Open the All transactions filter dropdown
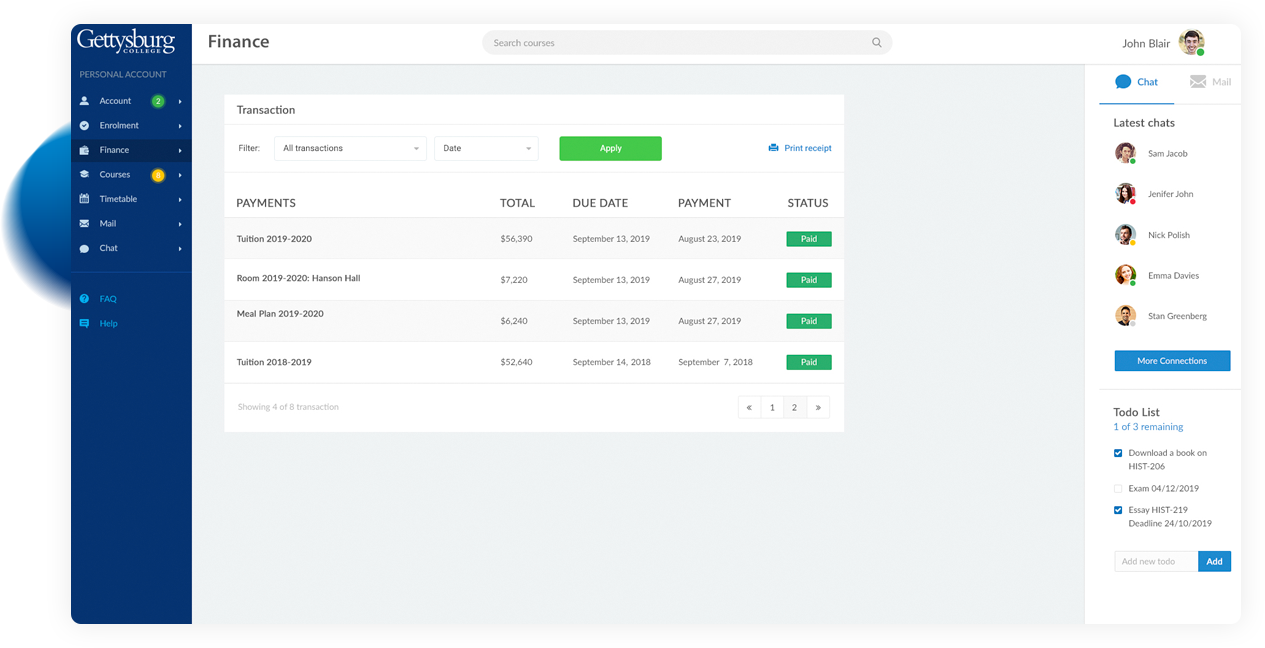 coord(350,148)
